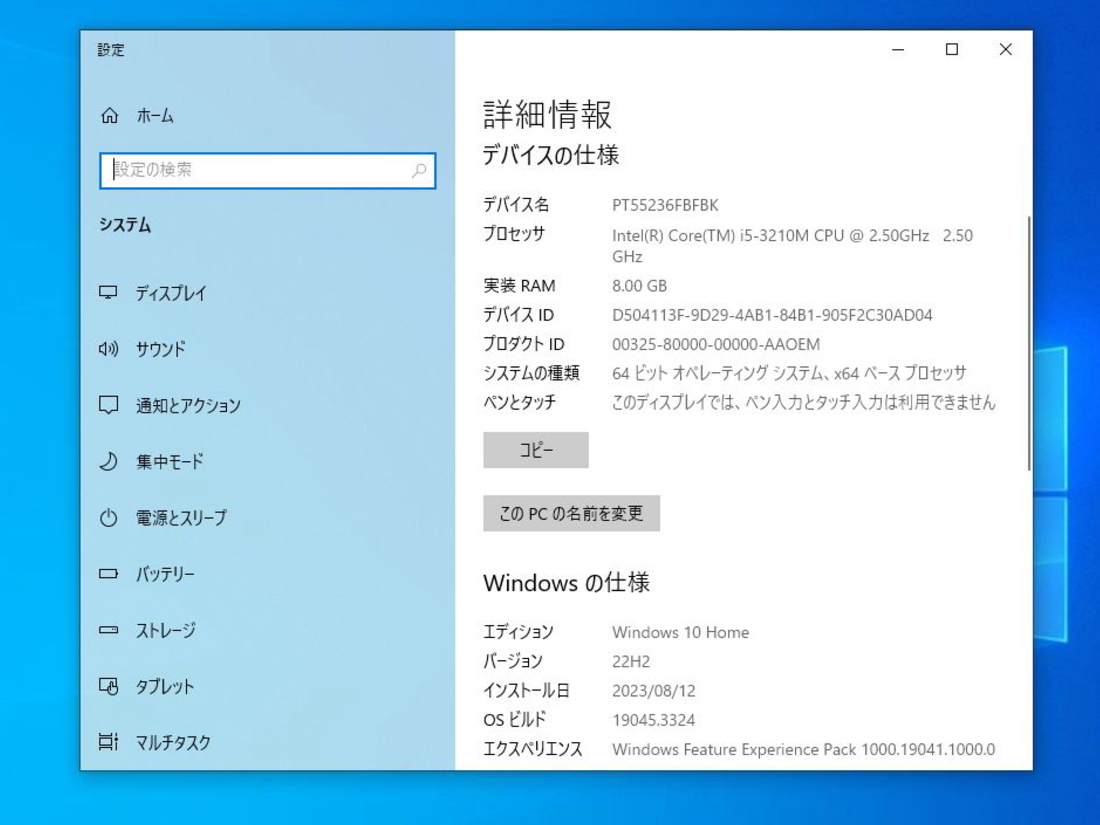Click the notifications speech bubble icon

pyautogui.click(x=108, y=405)
